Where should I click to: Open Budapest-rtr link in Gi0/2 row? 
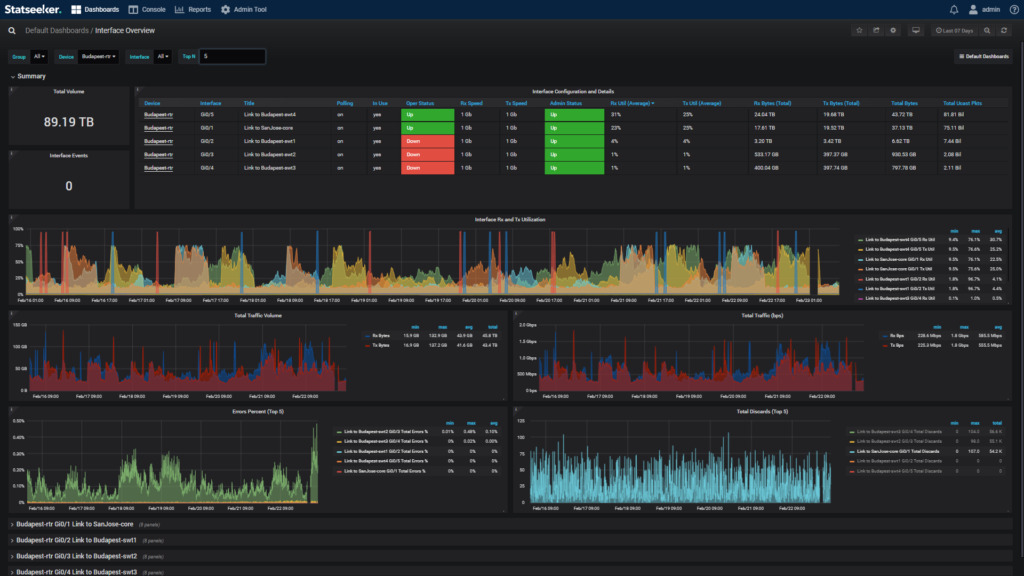click(158, 141)
